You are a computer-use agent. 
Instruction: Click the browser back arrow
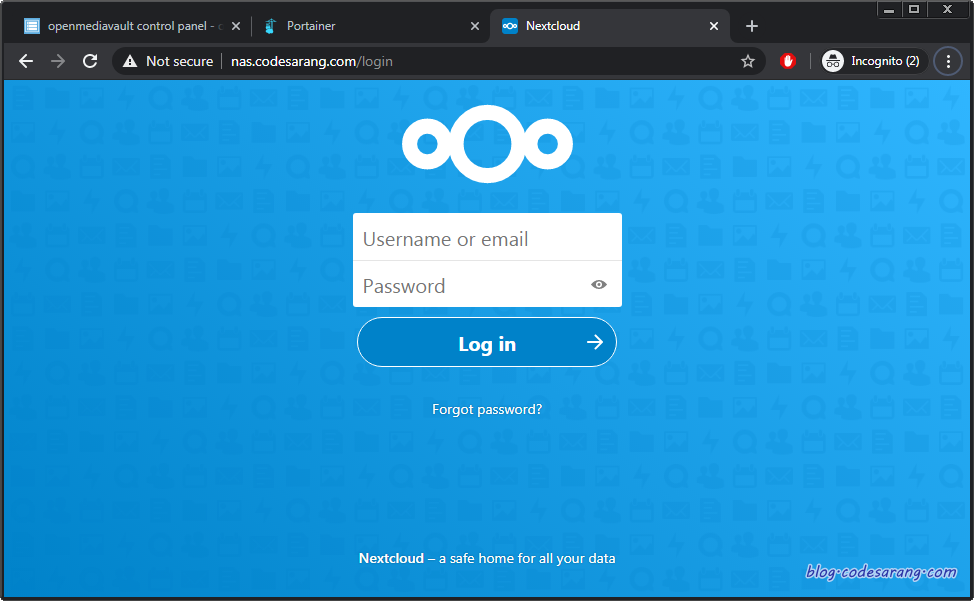pos(26,61)
